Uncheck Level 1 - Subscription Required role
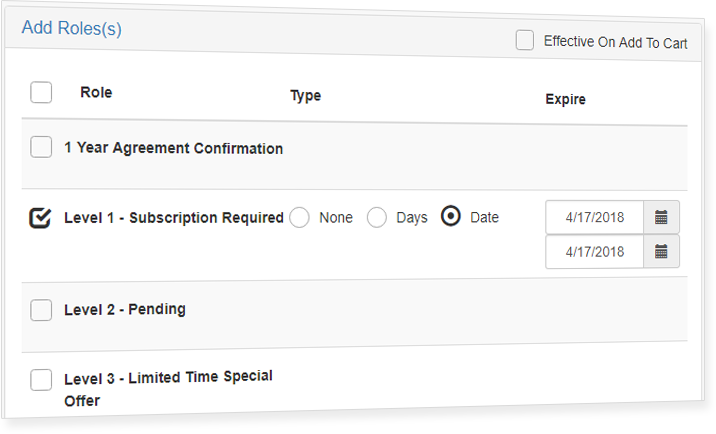 pos(40,217)
